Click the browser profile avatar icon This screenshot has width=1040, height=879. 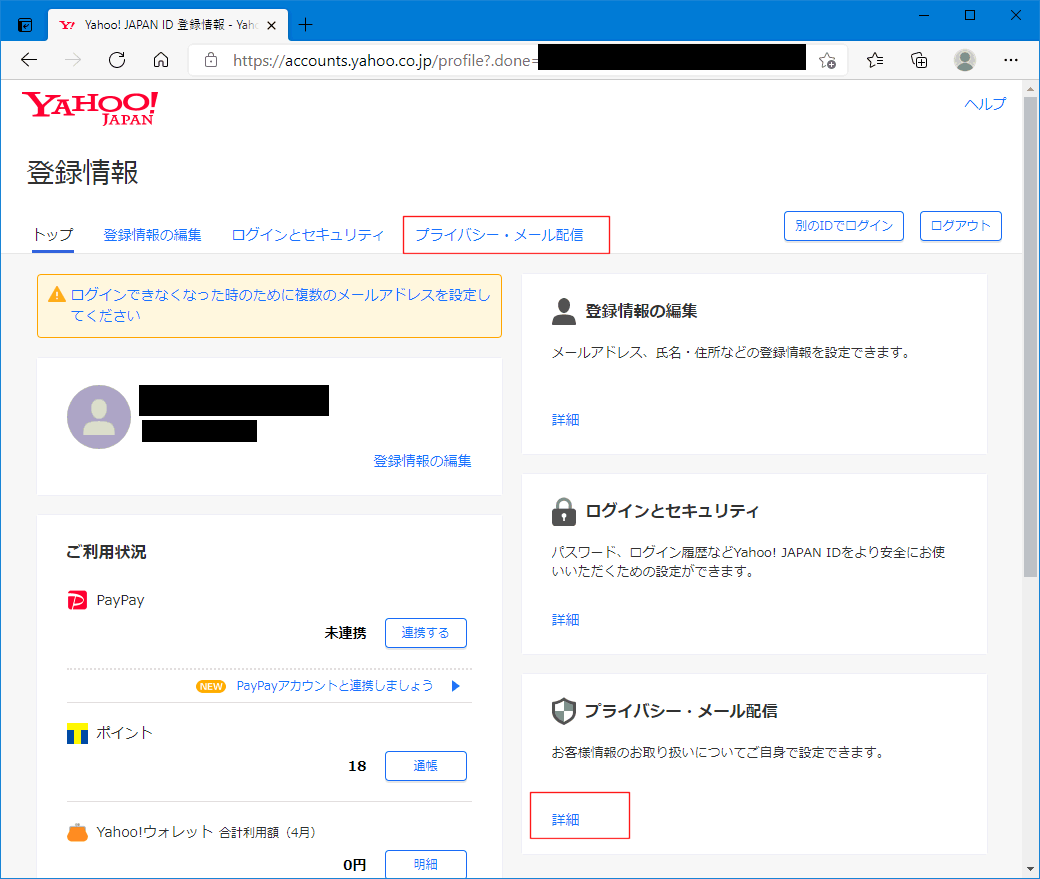click(x=964, y=60)
